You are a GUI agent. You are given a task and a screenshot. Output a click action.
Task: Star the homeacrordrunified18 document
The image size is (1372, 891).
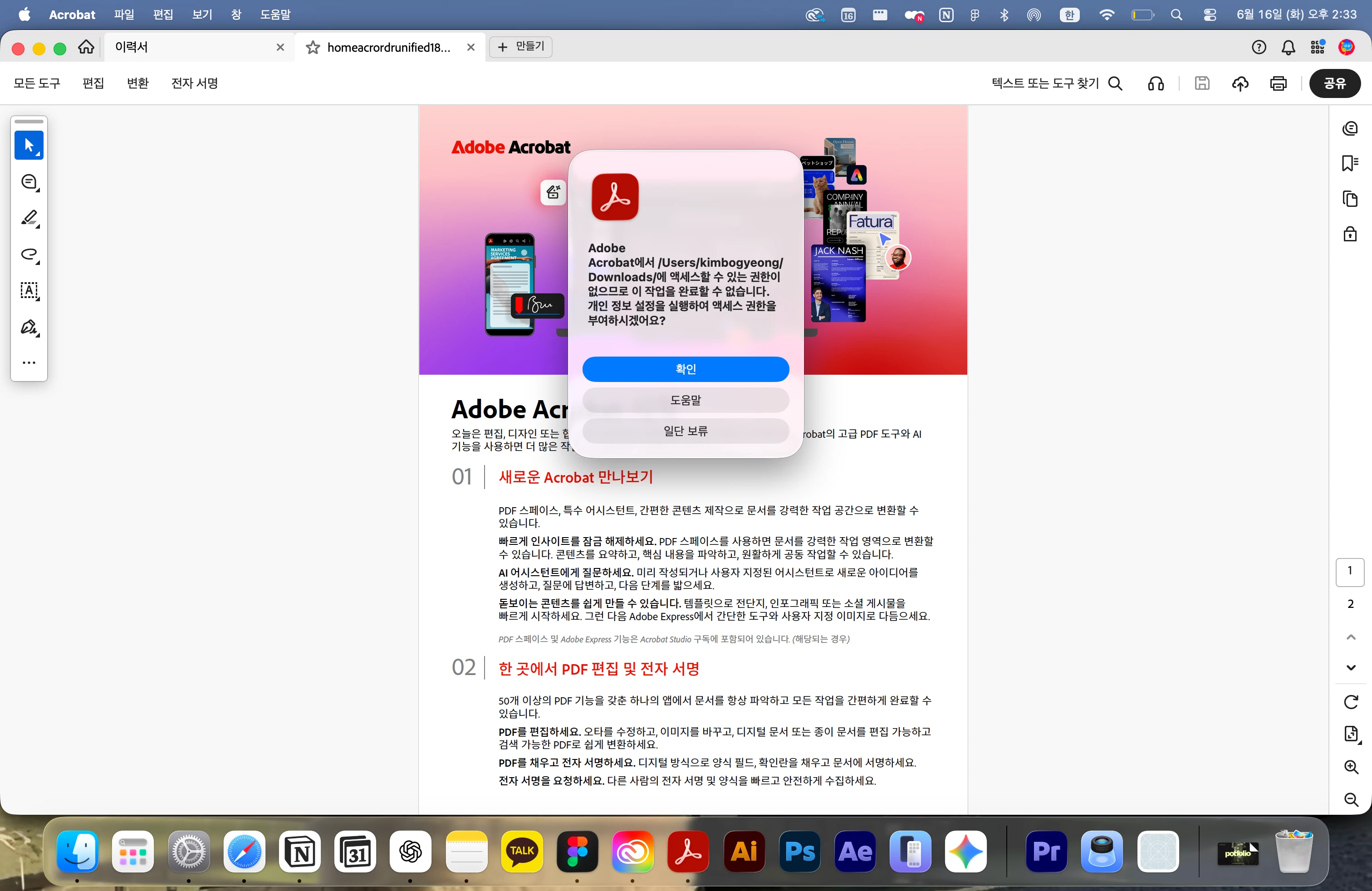[313, 47]
